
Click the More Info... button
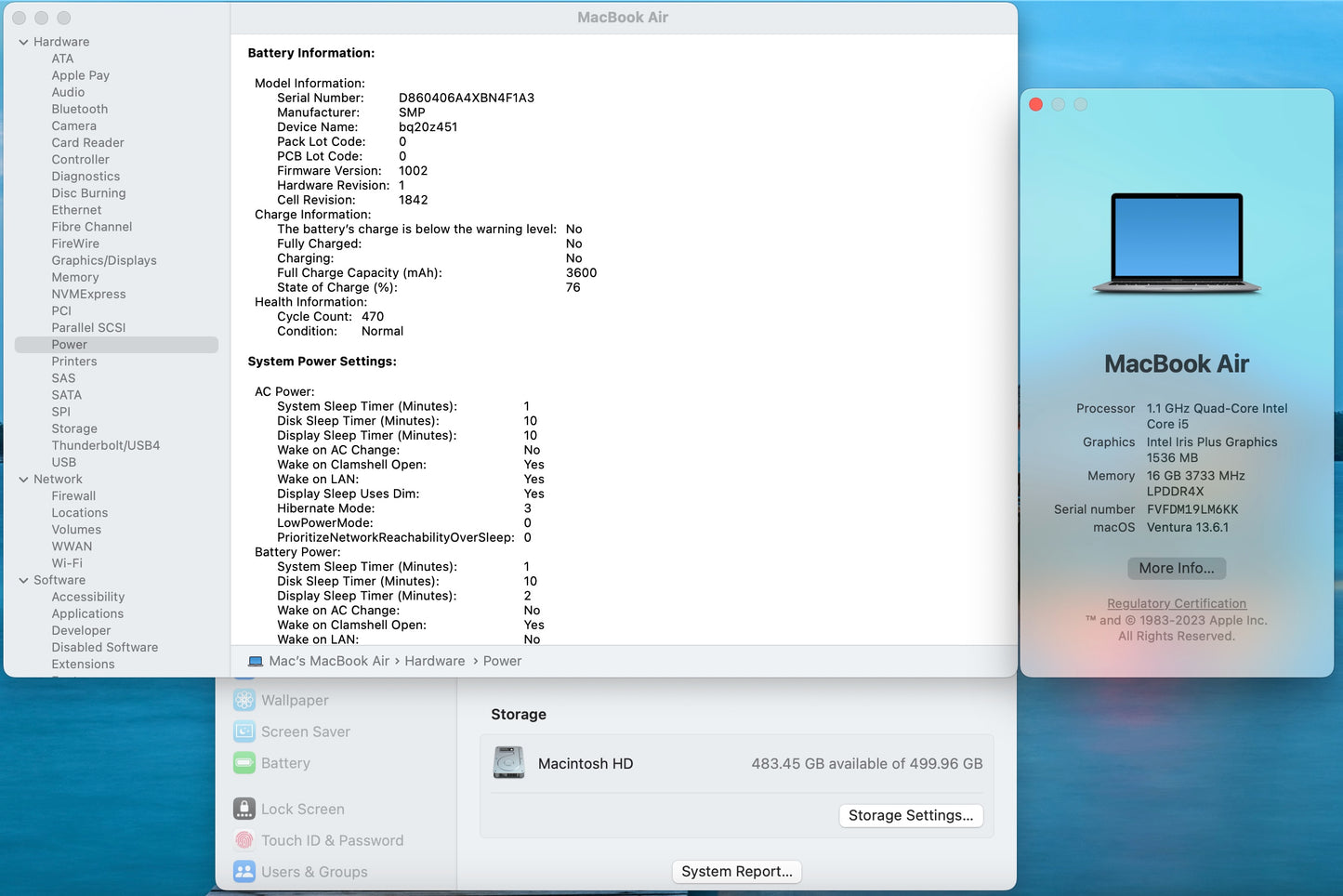click(x=1177, y=568)
